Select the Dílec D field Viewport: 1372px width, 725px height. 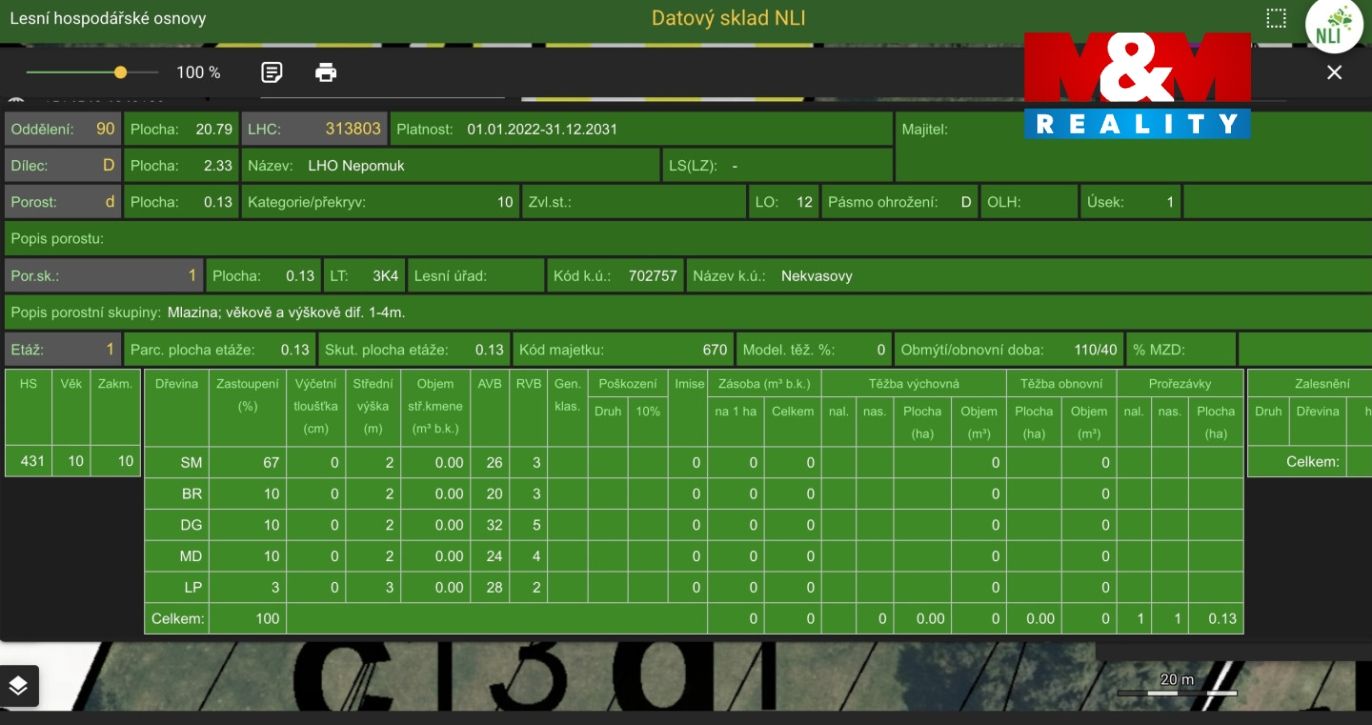[63, 165]
